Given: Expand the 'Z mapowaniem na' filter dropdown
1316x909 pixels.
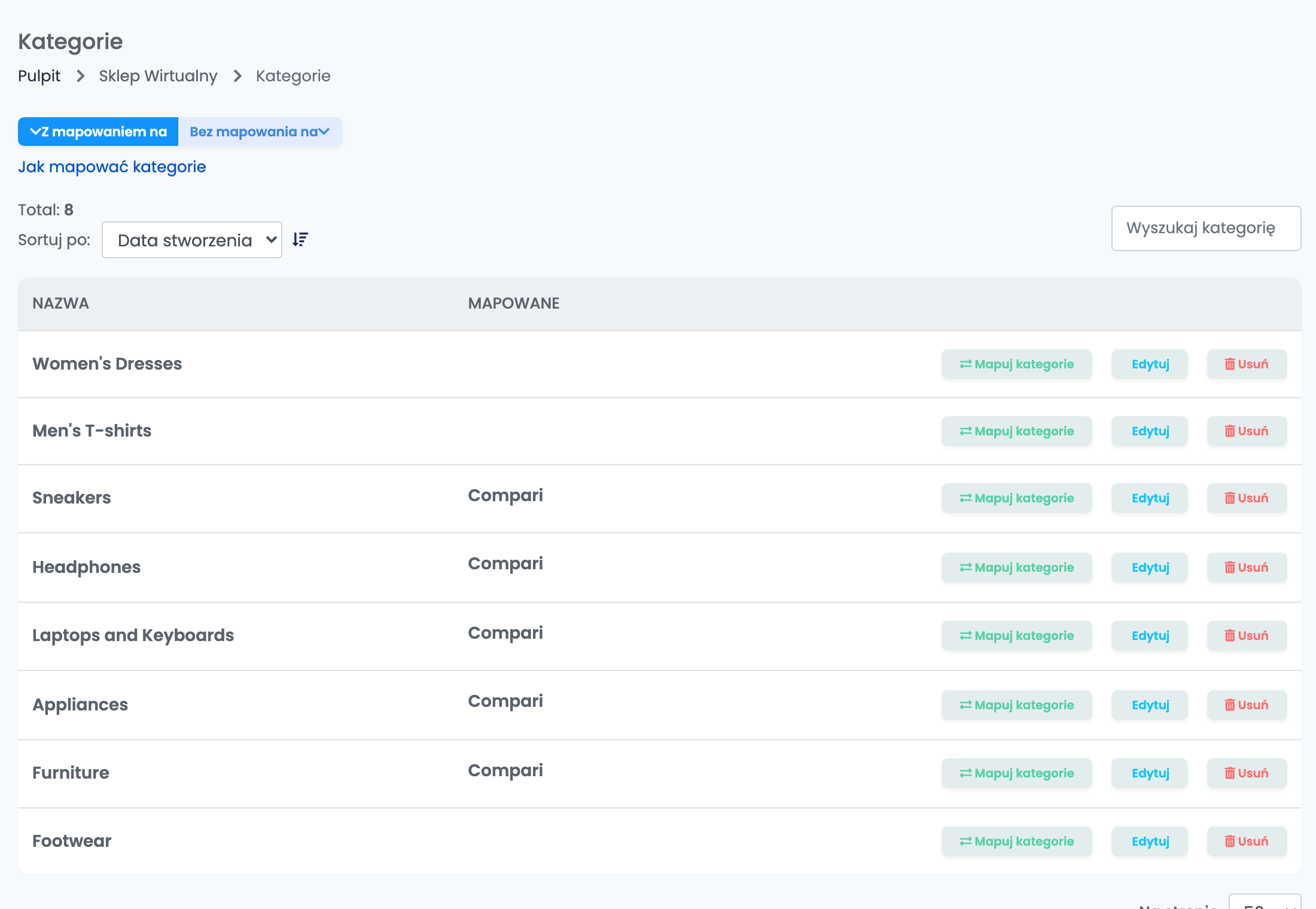Looking at the screenshot, I should coord(98,132).
